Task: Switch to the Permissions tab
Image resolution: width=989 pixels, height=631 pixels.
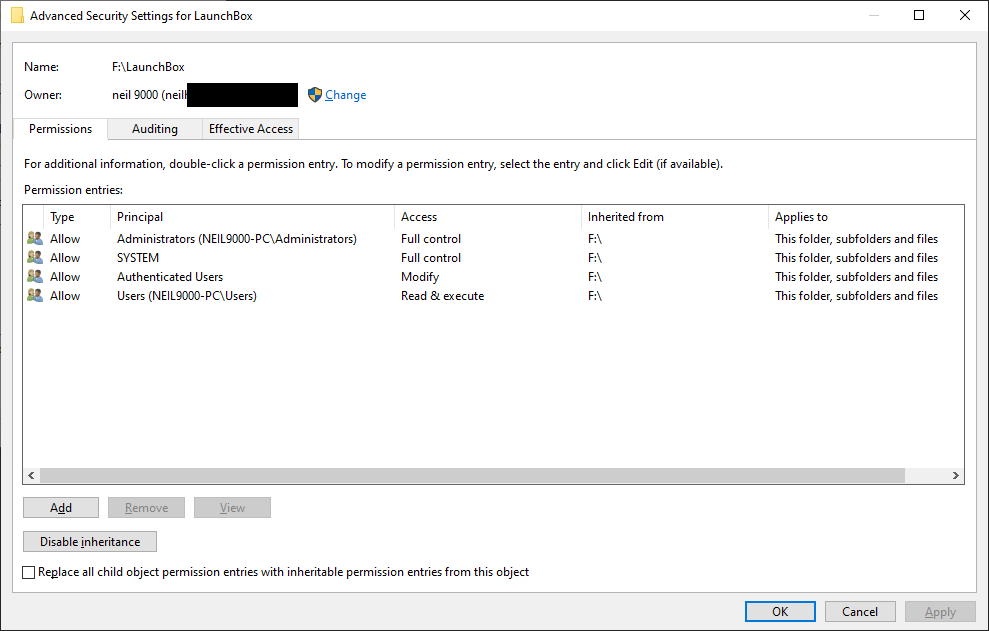Action: [x=61, y=129]
